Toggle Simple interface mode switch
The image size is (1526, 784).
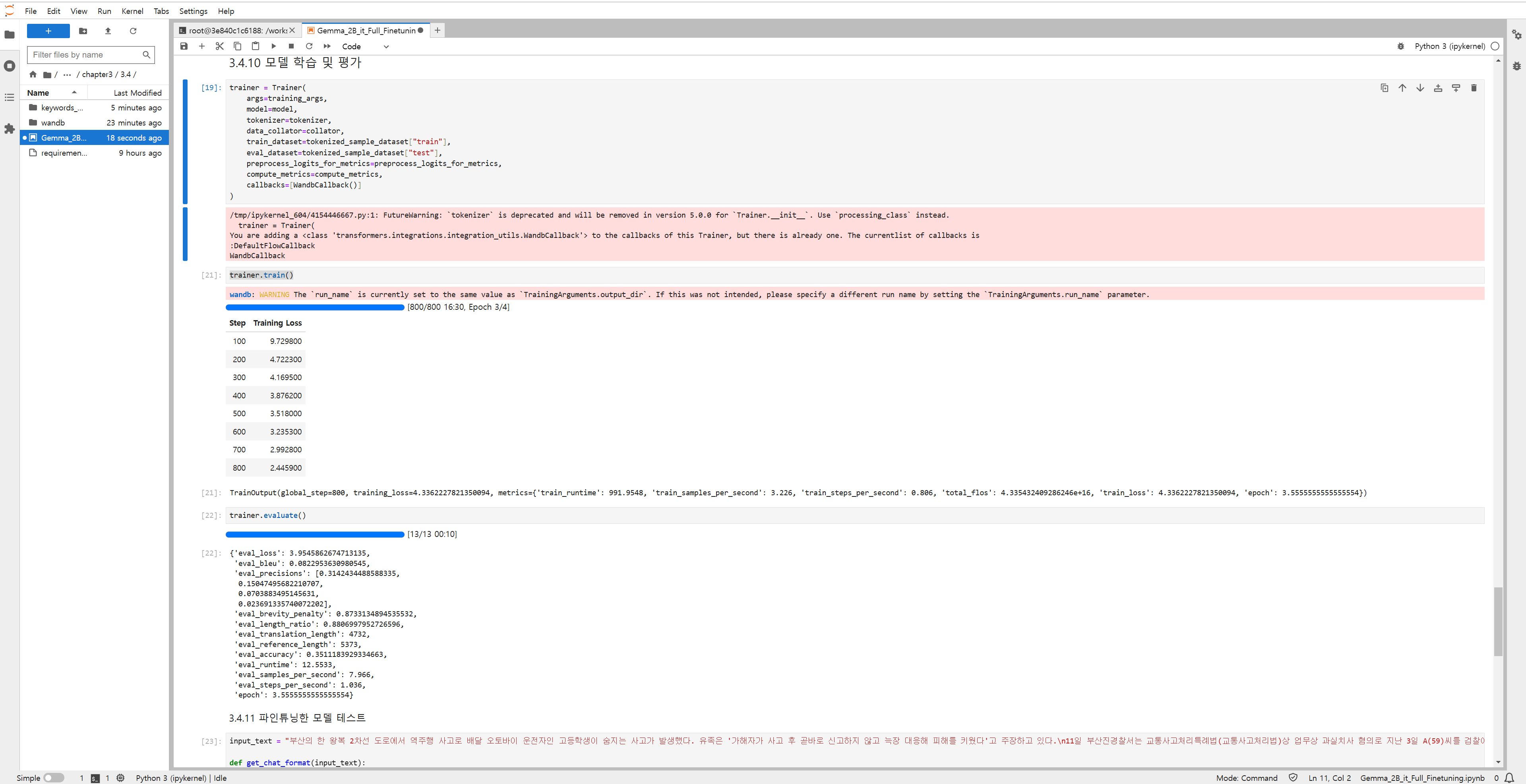[x=53, y=778]
